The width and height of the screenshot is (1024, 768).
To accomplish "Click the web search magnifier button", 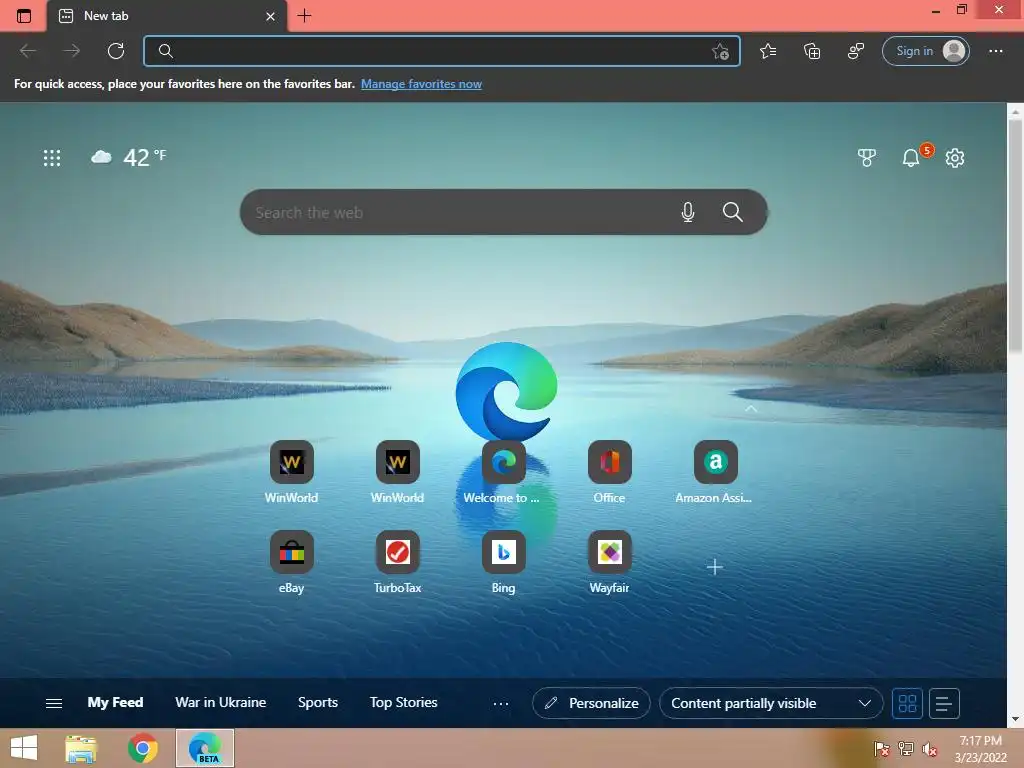I will [733, 212].
